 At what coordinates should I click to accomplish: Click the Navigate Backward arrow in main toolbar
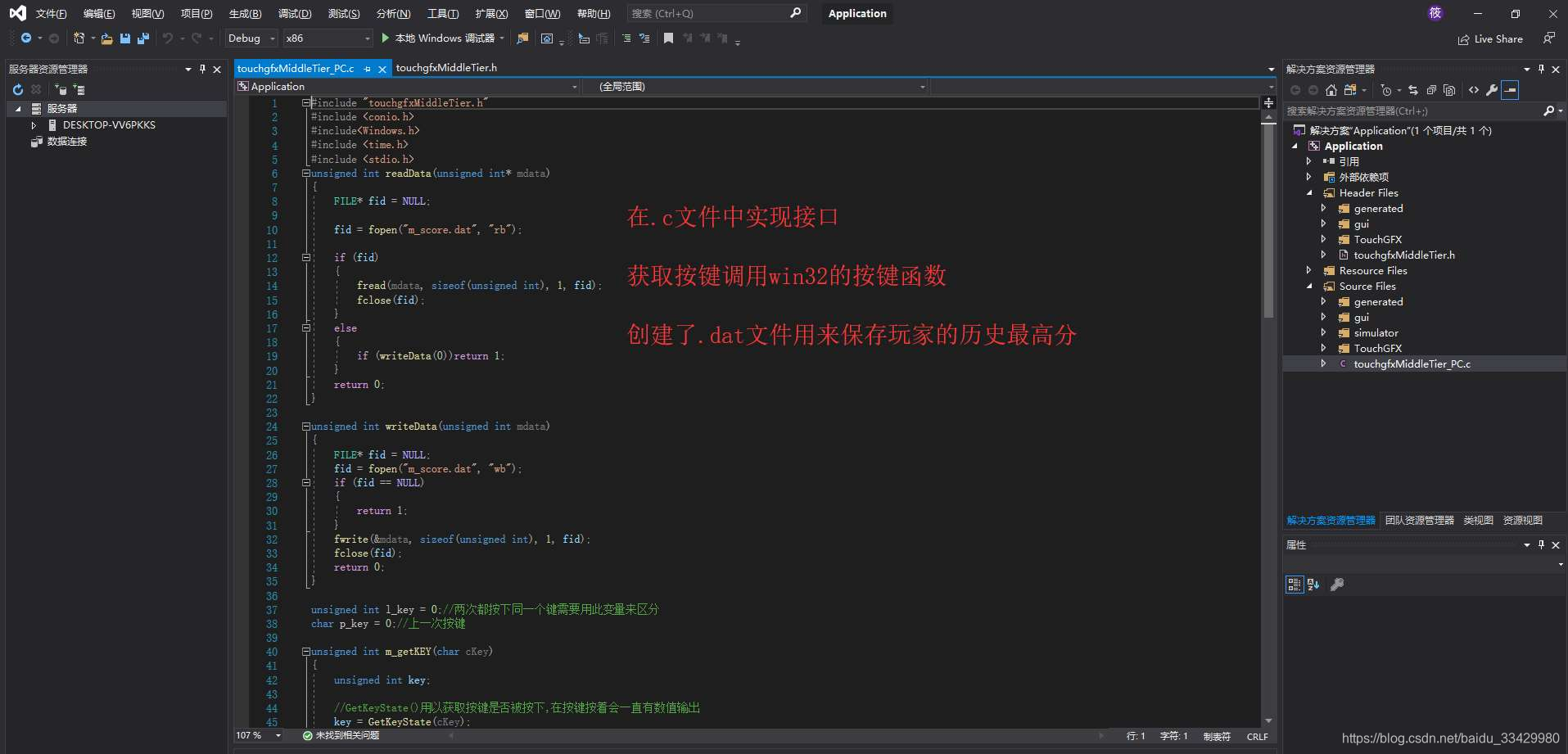(26, 38)
